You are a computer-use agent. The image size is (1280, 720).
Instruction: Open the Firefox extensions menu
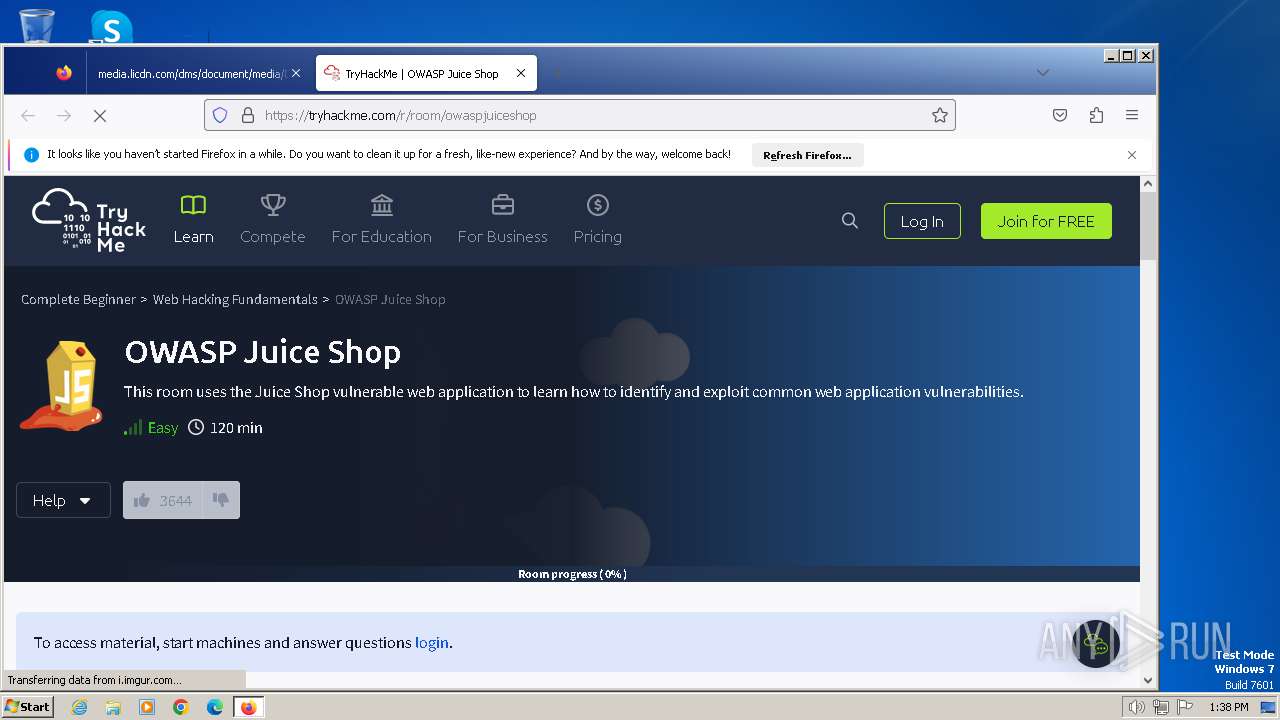click(1096, 115)
